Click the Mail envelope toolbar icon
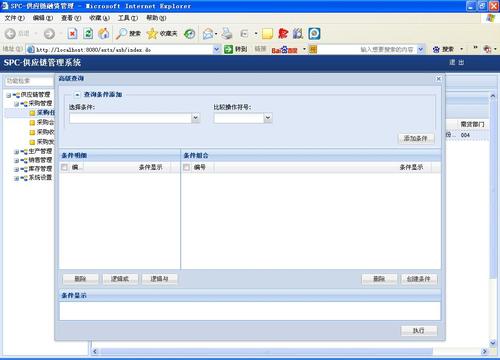Image resolution: width=500 pixels, height=360 pixels. [208, 33]
